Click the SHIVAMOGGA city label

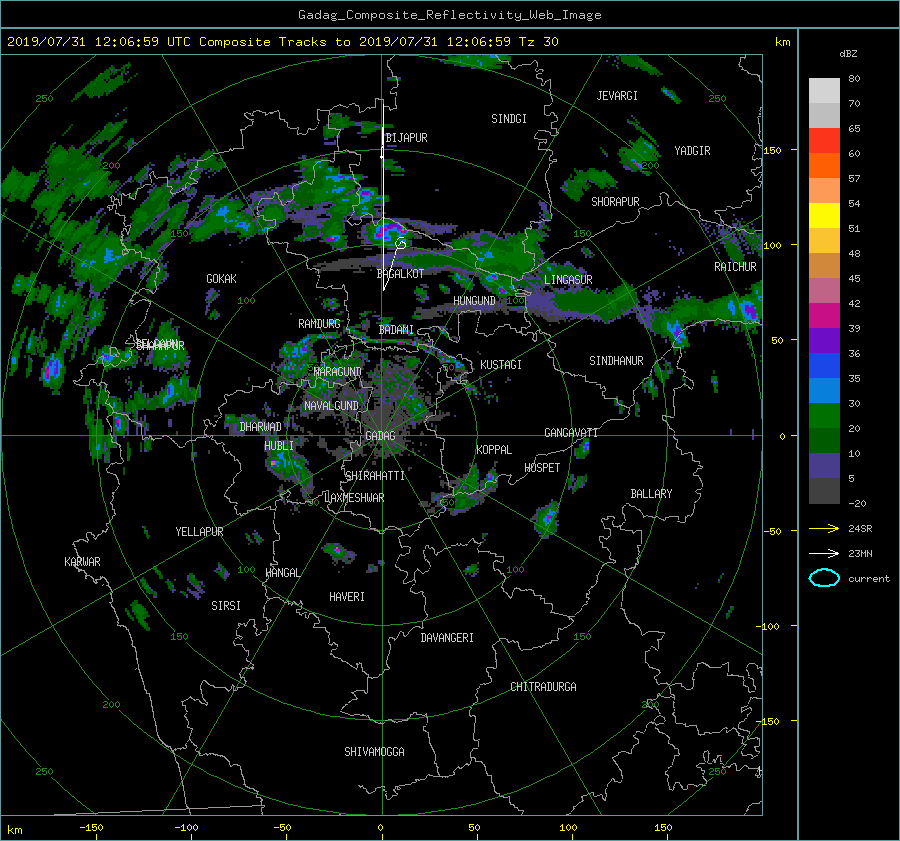(374, 752)
